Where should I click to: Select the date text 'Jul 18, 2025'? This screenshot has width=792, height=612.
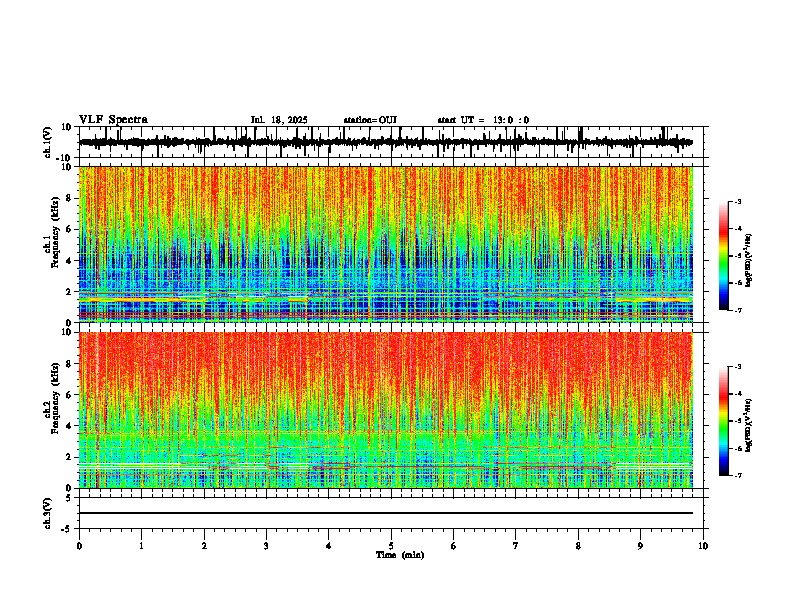[279, 120]
